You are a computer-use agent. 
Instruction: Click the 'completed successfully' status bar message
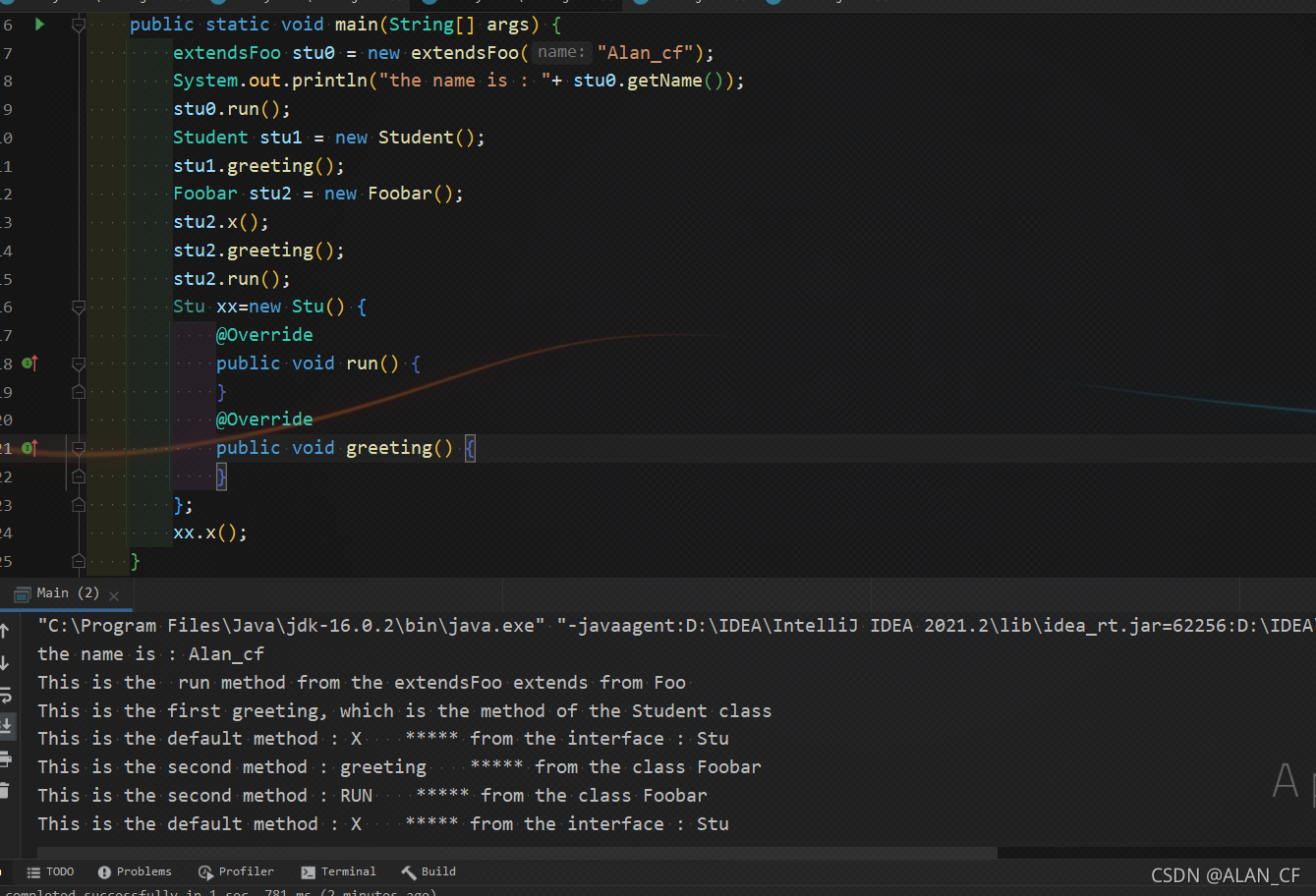point(219,892)
